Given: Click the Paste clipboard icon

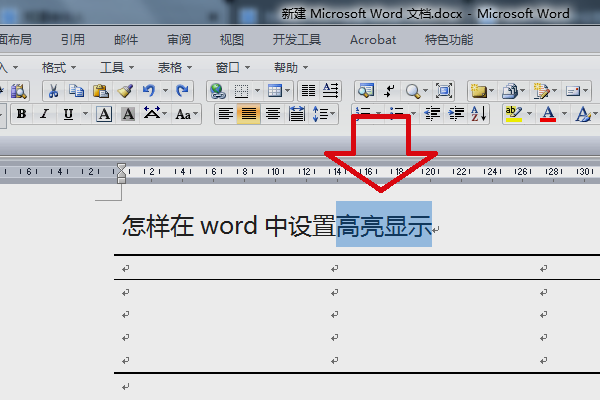Looking at the screenshot, I should pyautogui.click(x=101, y=91).
